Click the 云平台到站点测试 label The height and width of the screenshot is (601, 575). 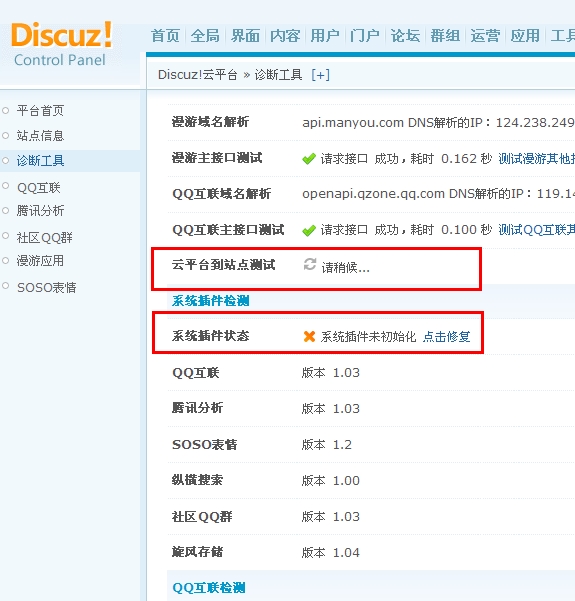[x=223, y=264]
